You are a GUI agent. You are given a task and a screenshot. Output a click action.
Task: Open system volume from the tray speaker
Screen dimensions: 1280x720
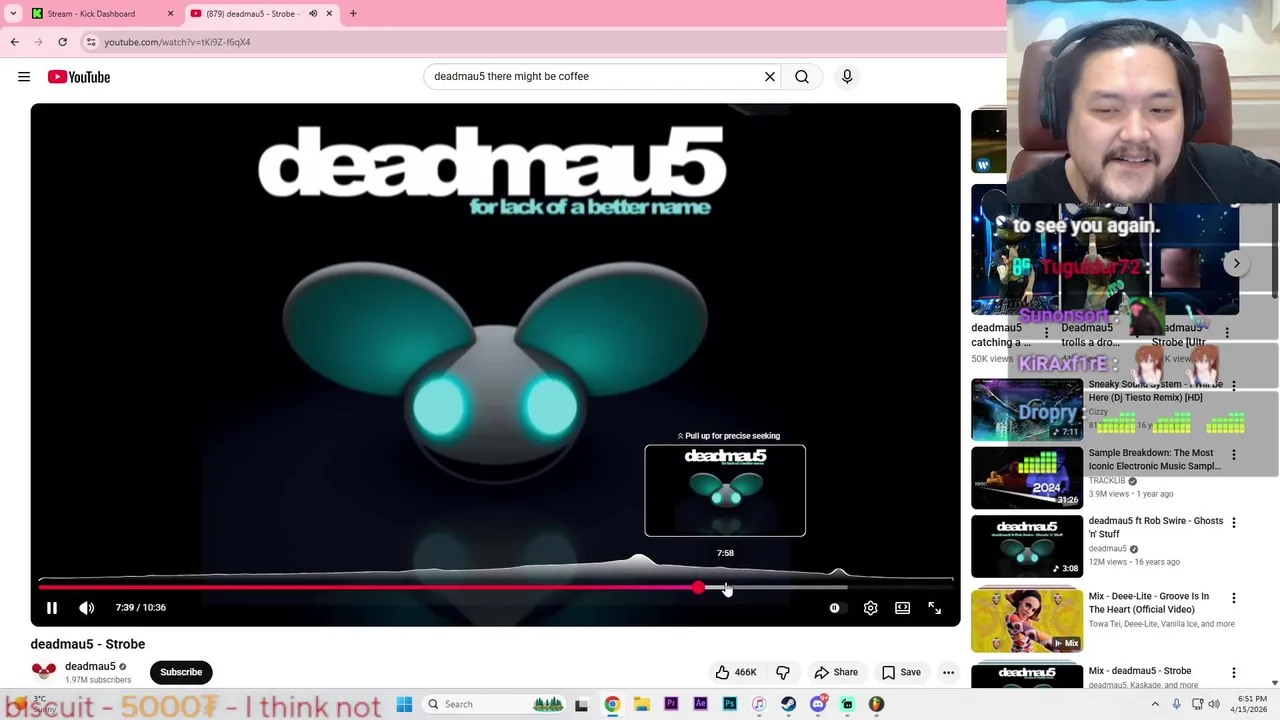1214,704
